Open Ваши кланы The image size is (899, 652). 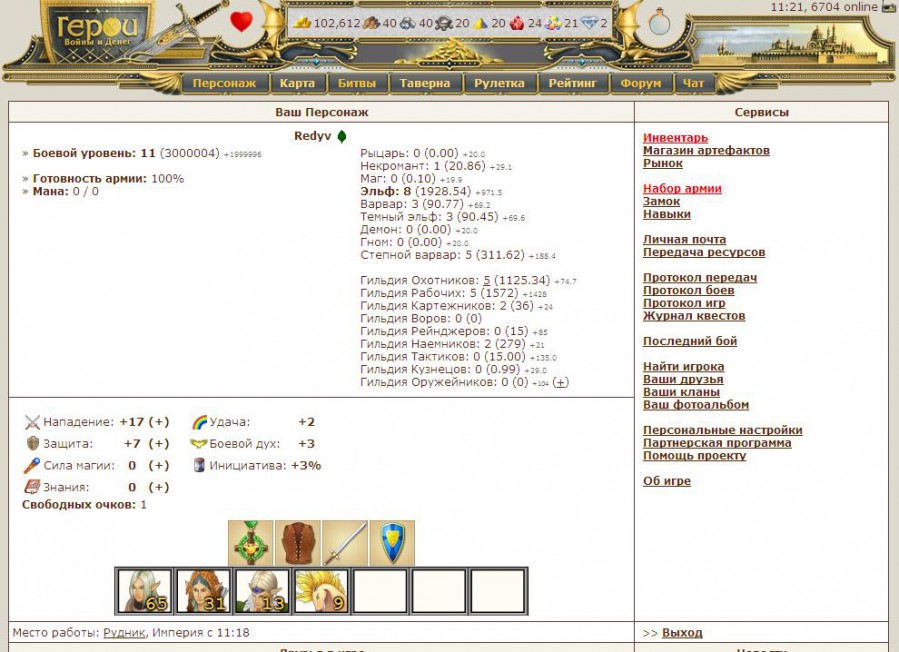tap(681, 392)
